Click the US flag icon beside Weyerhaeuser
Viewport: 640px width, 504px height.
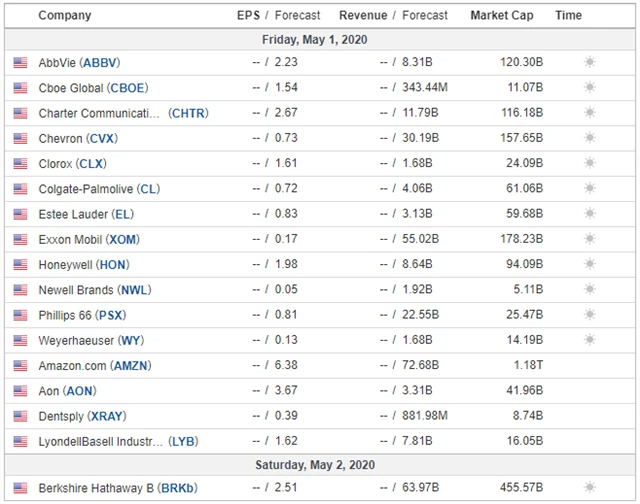(20, 340)
